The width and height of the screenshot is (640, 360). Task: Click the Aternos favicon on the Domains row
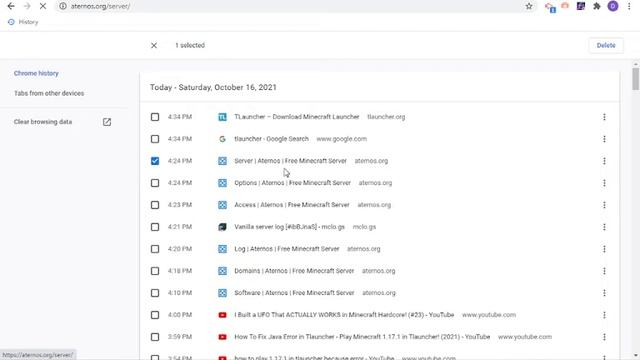click(x=222, y=271)
